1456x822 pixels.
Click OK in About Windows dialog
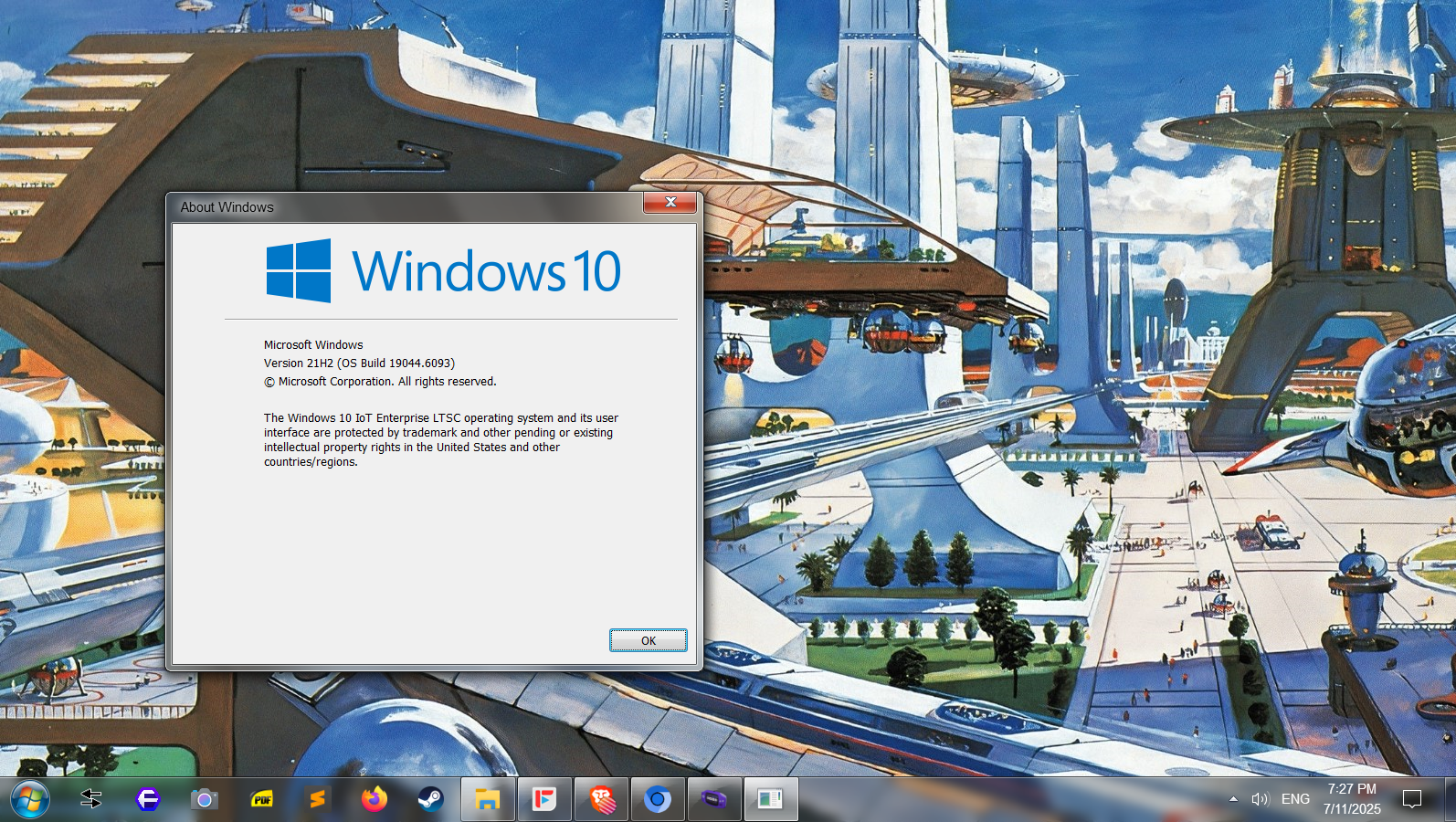coord(649,640)
